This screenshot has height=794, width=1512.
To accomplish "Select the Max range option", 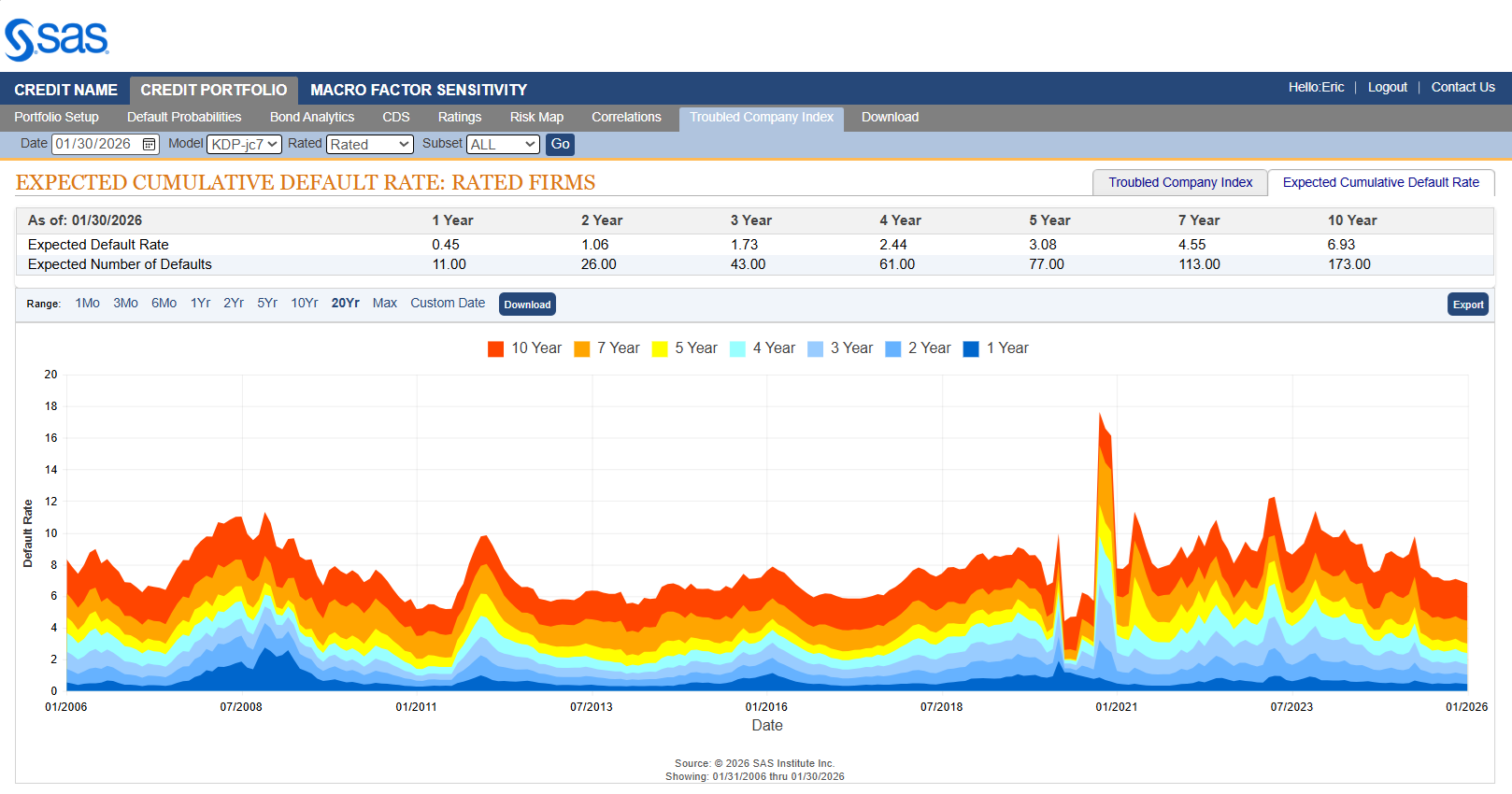I will (x=384, y=303).
